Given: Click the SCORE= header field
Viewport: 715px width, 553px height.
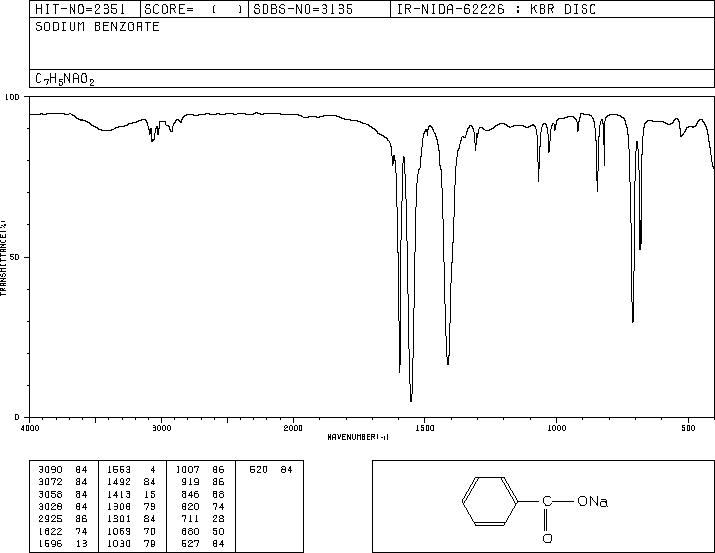Looking at the screenshot, I should pos(193,9).
